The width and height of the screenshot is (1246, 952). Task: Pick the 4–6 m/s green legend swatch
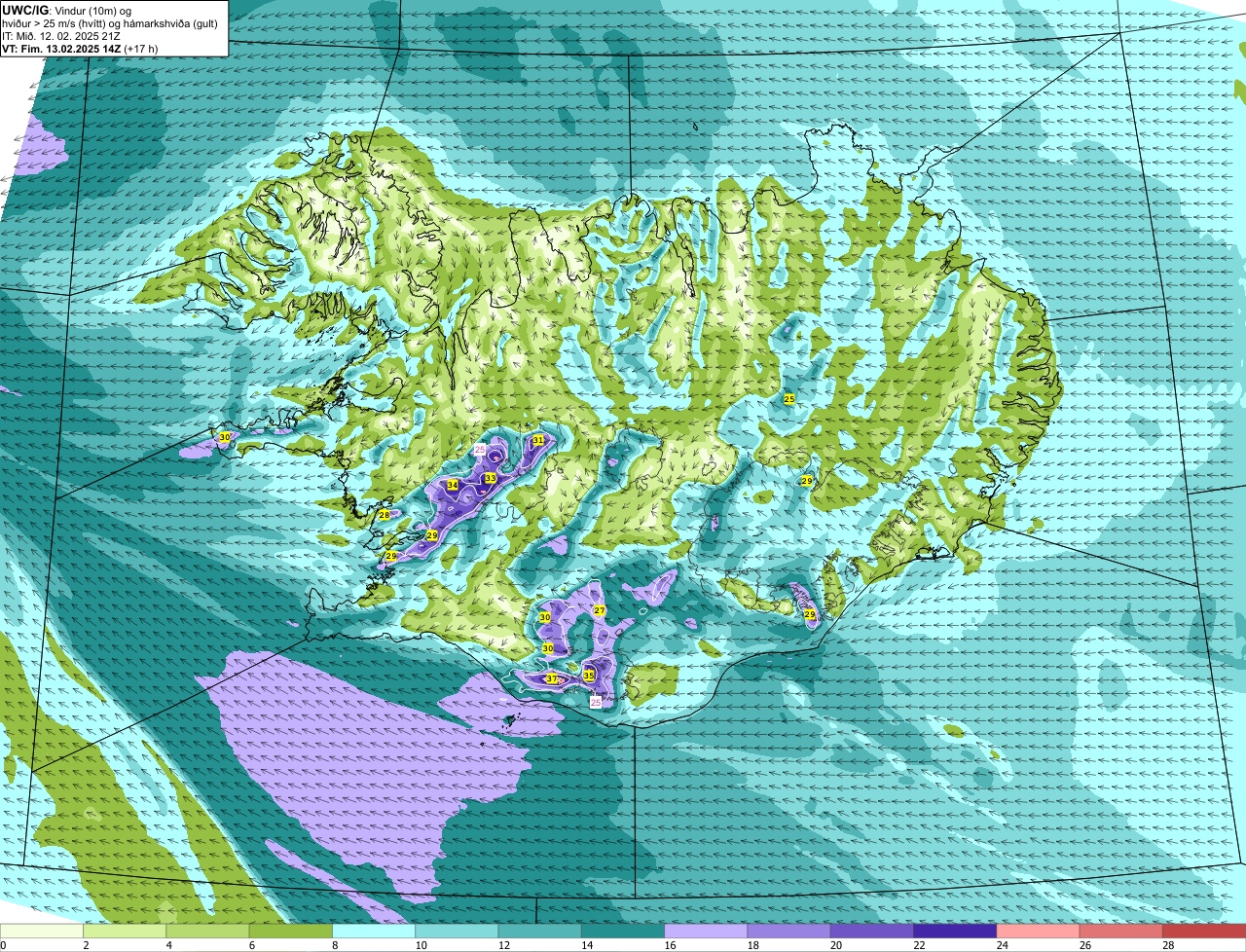click(x=207, y=932)
